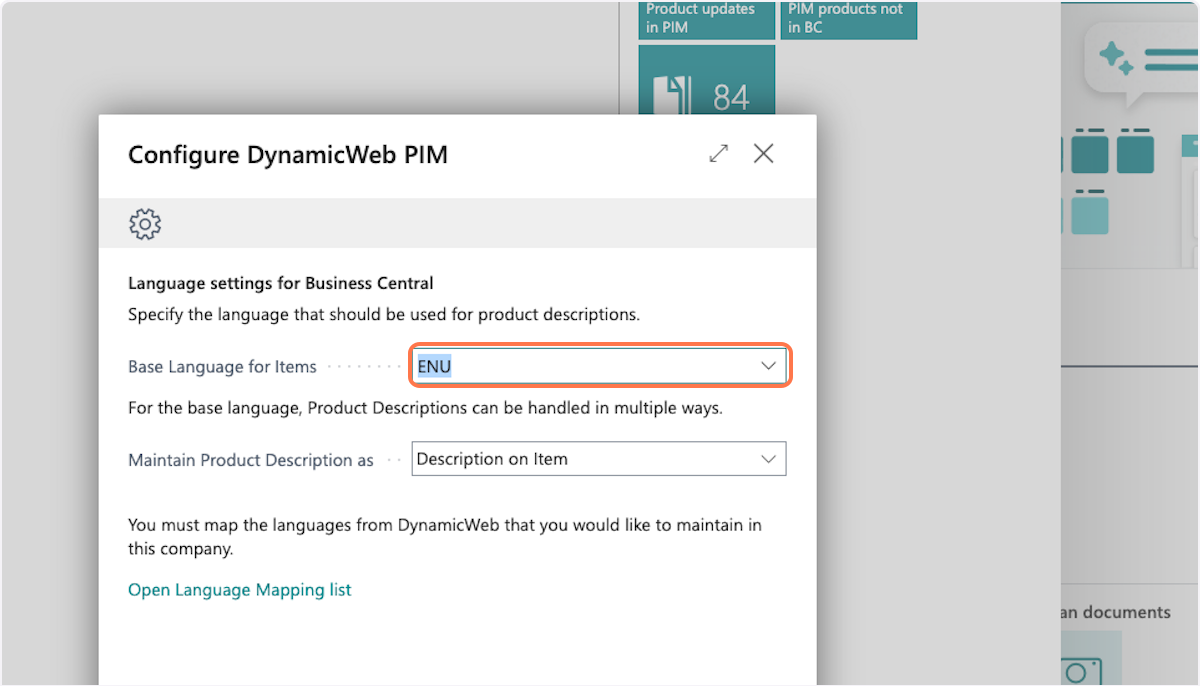Click into the ENU base language field

(x=580, y=366)
